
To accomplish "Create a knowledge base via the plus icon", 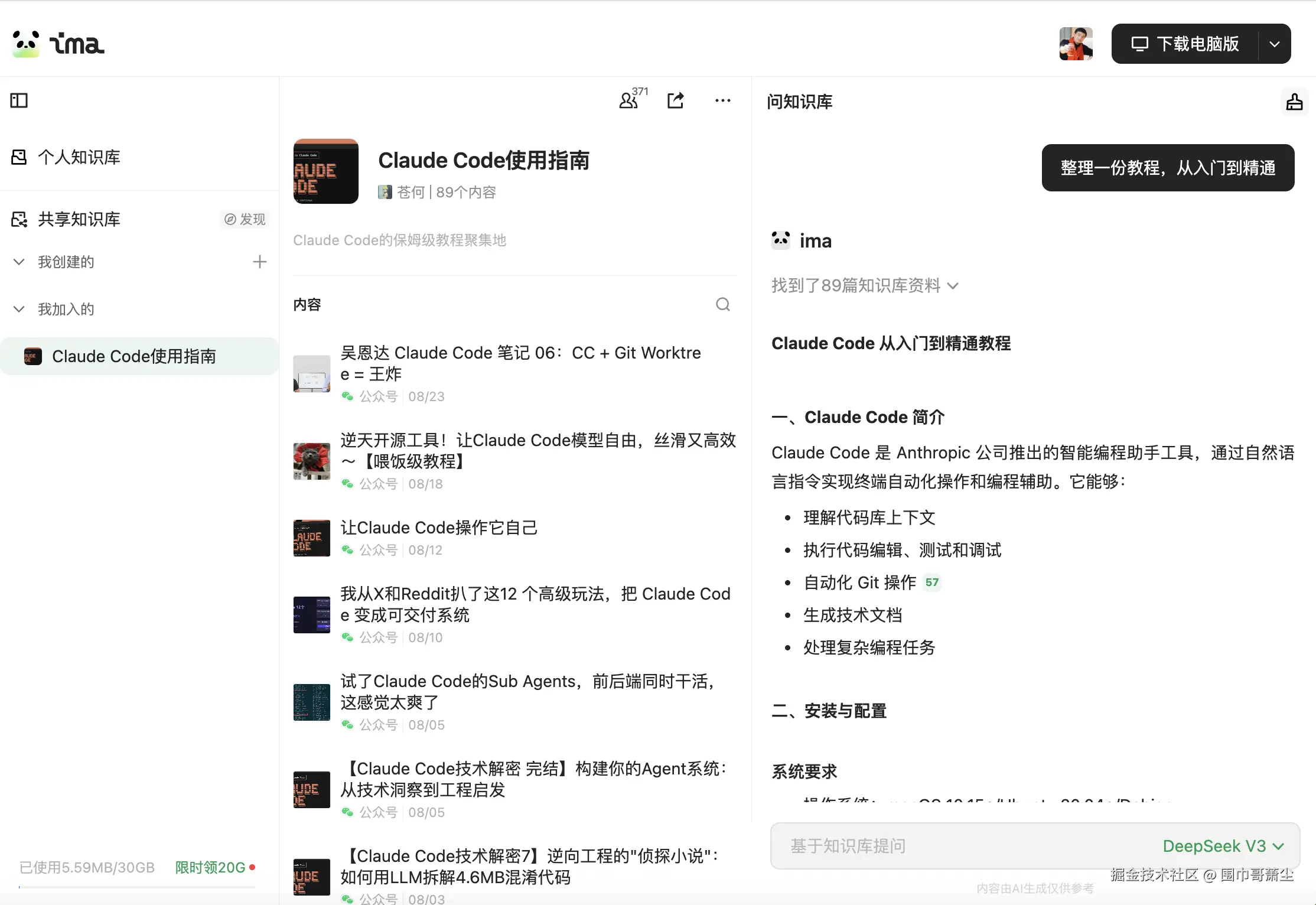I will click(260, 262).
